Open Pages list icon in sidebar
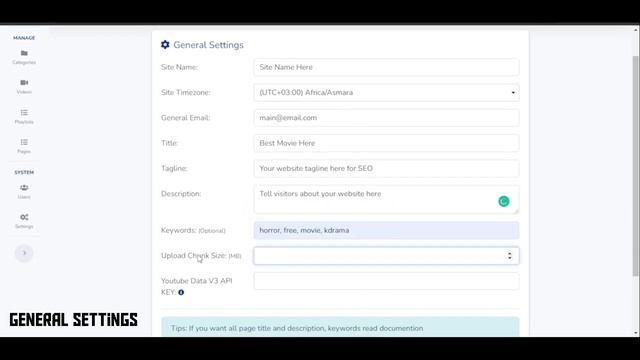This screenshot has width=640, height=360. [x=24, y=142]
